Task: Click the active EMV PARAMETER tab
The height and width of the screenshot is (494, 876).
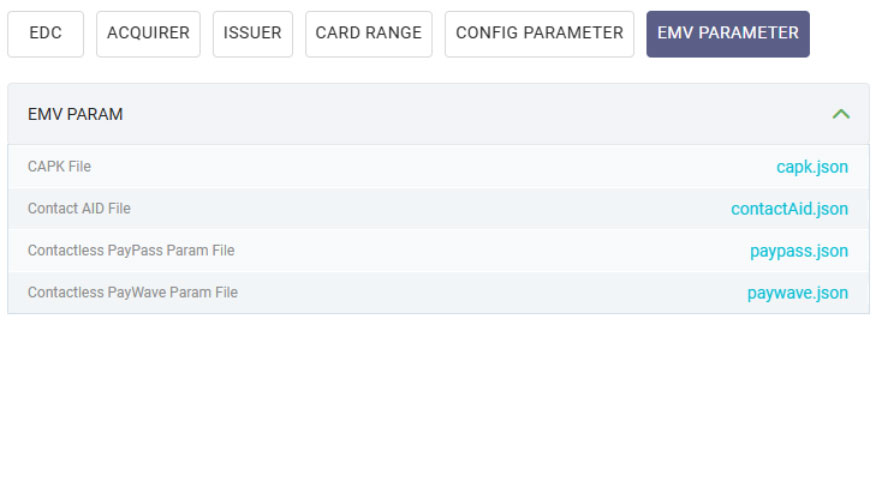Action: [x=727, y=34]
